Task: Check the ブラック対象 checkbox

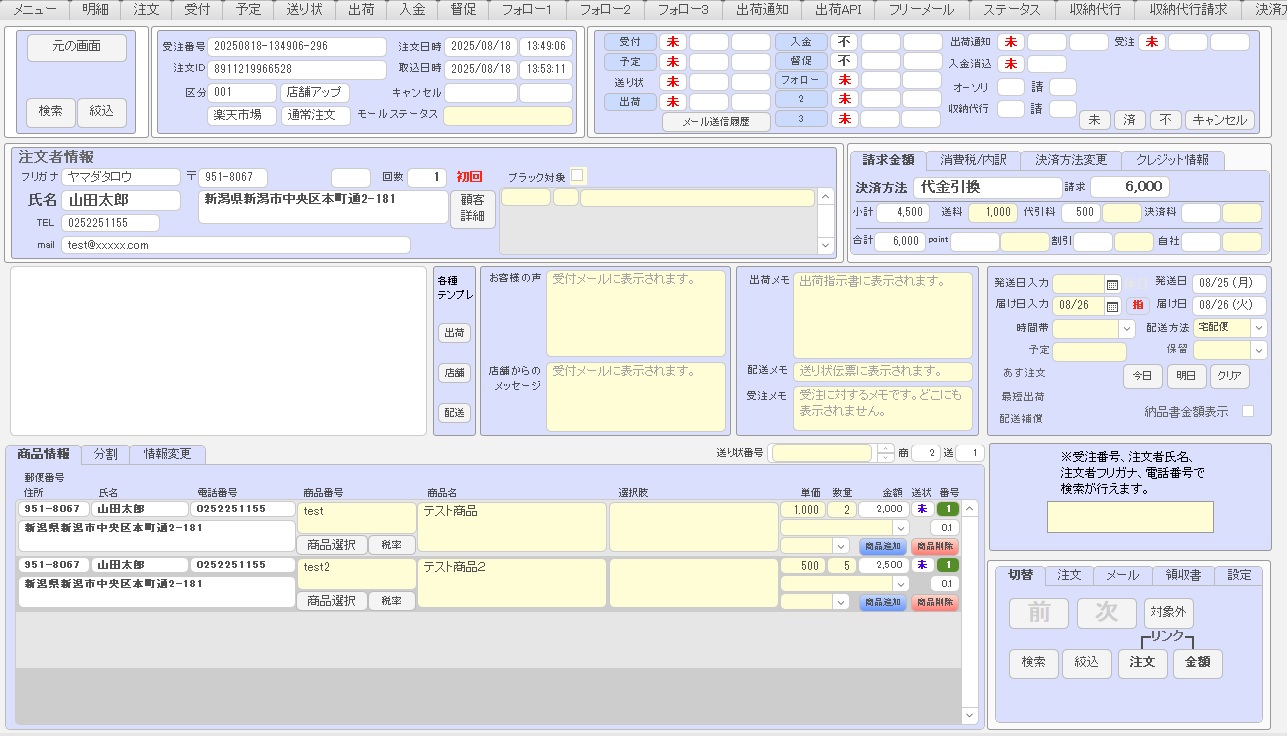Action: point(577,176)
